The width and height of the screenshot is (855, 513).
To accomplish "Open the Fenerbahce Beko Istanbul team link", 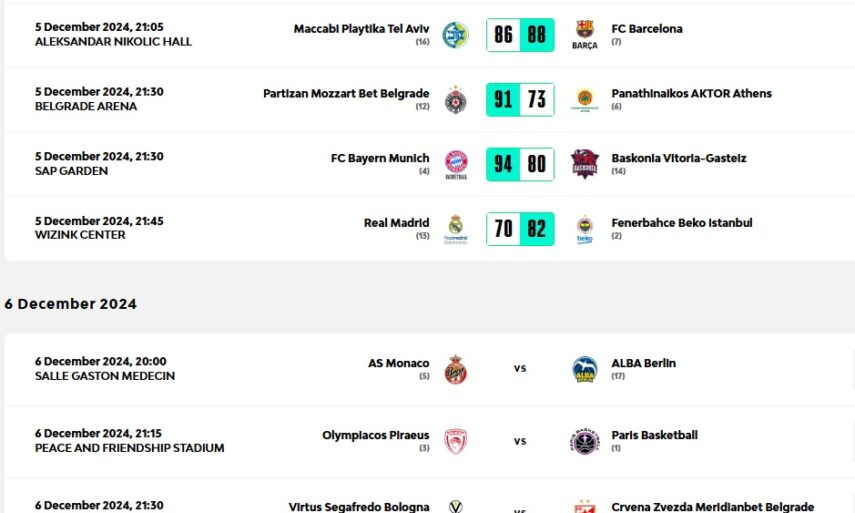I will pos(681,223).
